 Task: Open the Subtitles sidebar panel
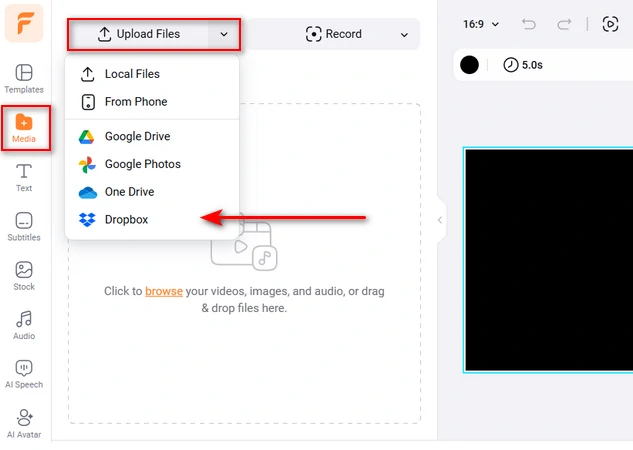pos(24,227)
